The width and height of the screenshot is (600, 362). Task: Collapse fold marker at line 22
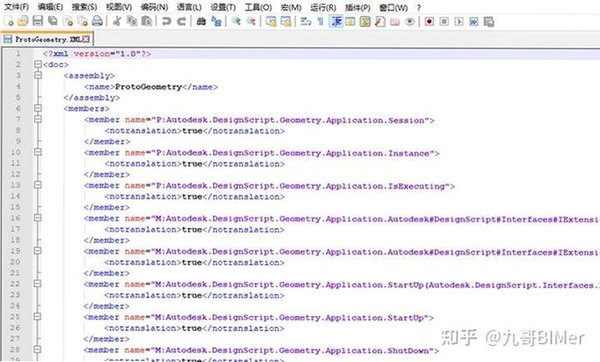coord(38,284)
